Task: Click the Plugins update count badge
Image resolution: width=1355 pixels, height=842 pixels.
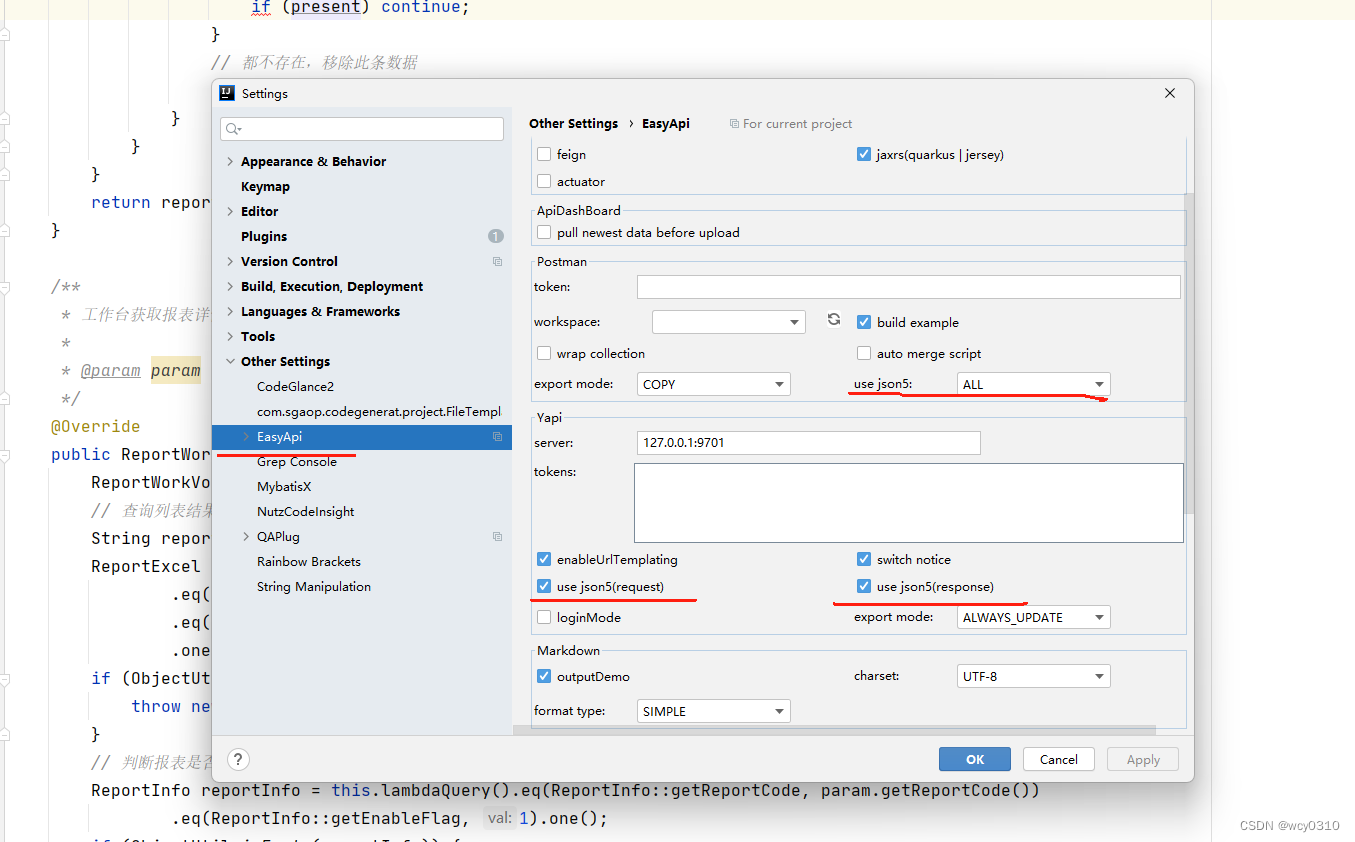Action: pyautogui.click(x=495, y=237)
